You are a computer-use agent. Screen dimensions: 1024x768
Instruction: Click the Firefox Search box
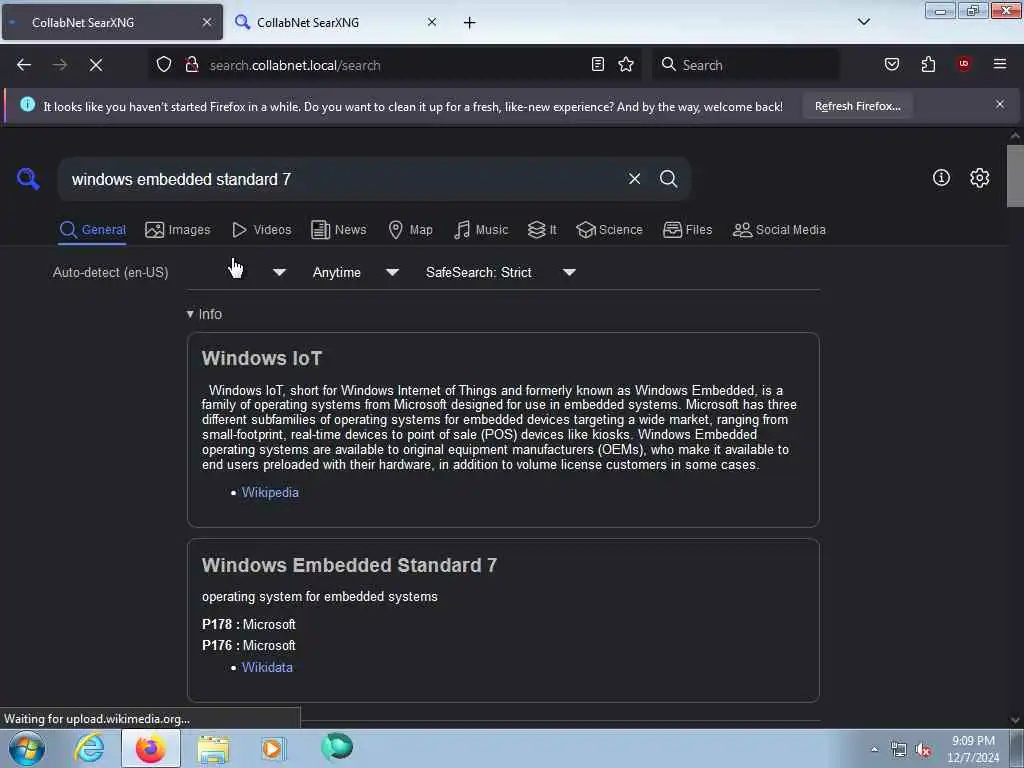point(746,65)
